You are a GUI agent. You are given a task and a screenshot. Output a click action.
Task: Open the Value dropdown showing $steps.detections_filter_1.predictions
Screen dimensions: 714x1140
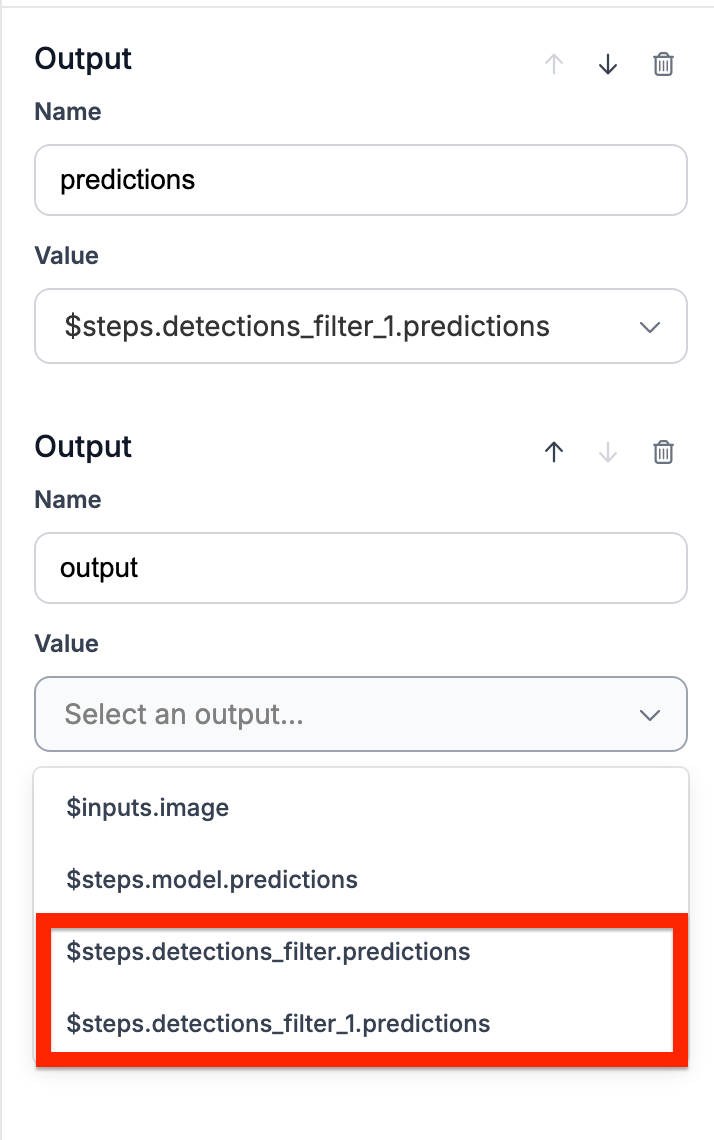point(360,326)
